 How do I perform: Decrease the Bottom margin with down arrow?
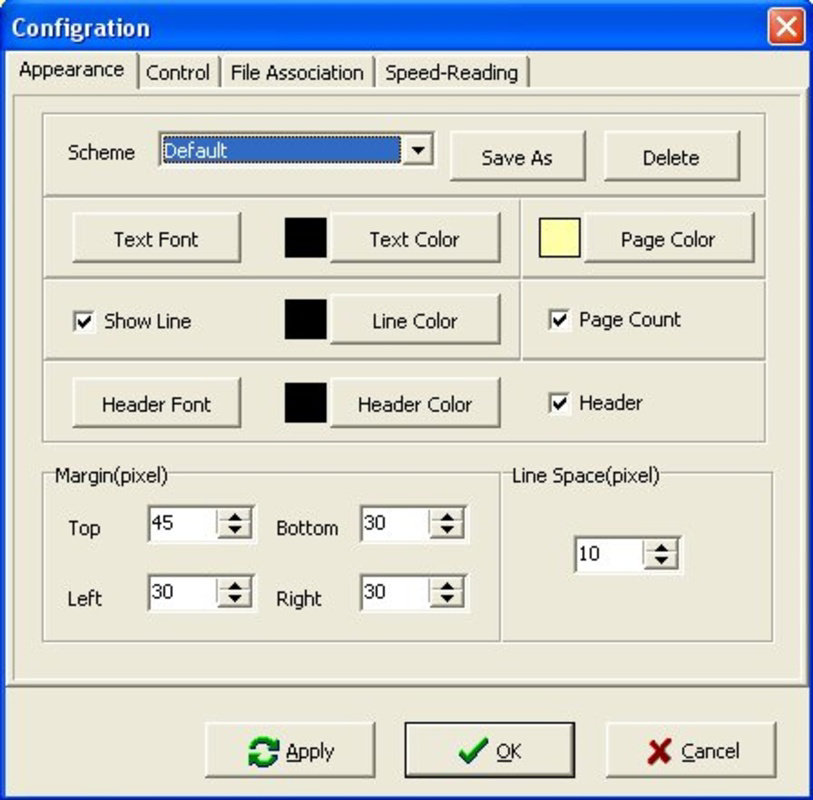click(x=447, y=530)
